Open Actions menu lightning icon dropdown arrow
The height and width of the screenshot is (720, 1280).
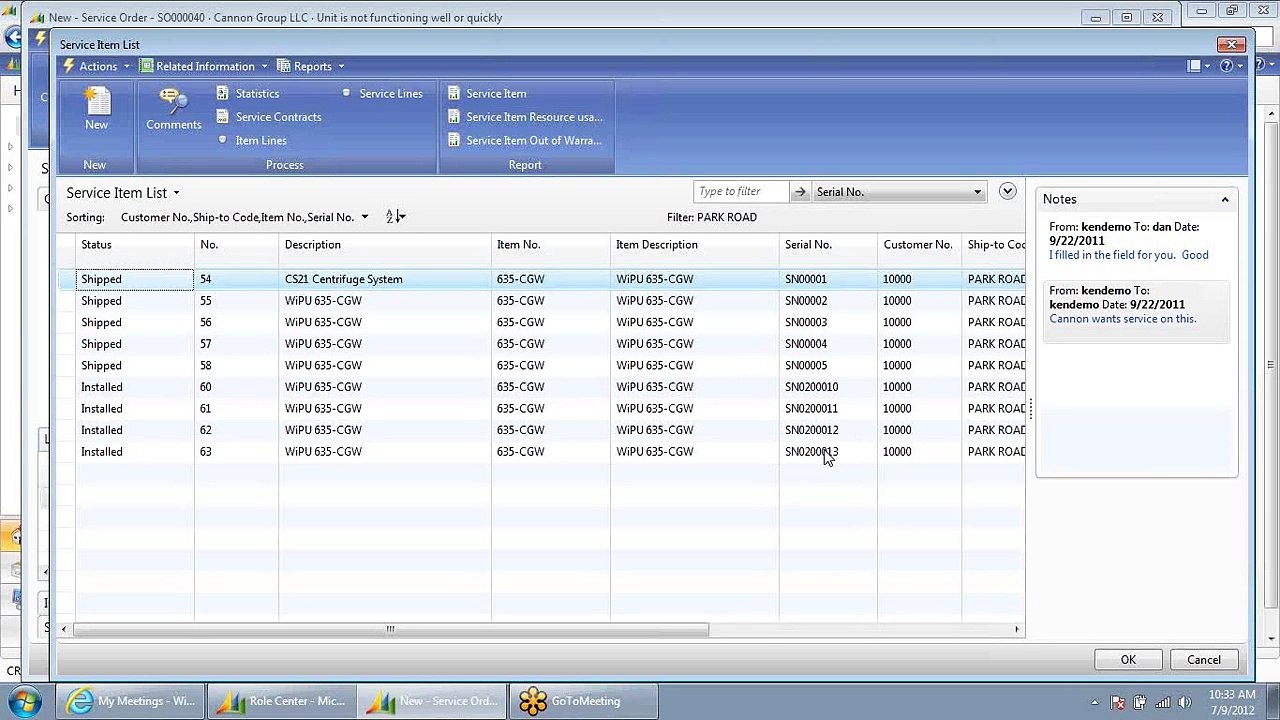[x=127, y=66]
